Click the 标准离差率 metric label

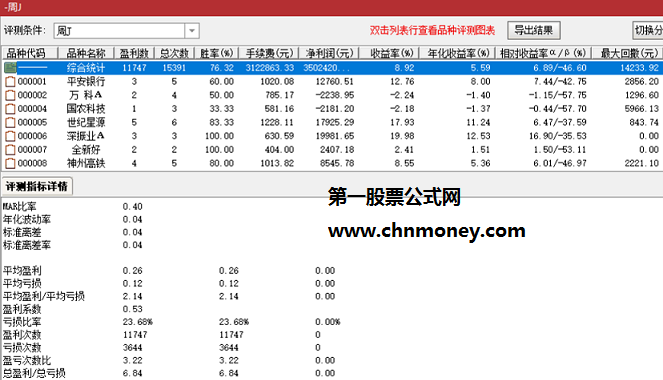27,245
